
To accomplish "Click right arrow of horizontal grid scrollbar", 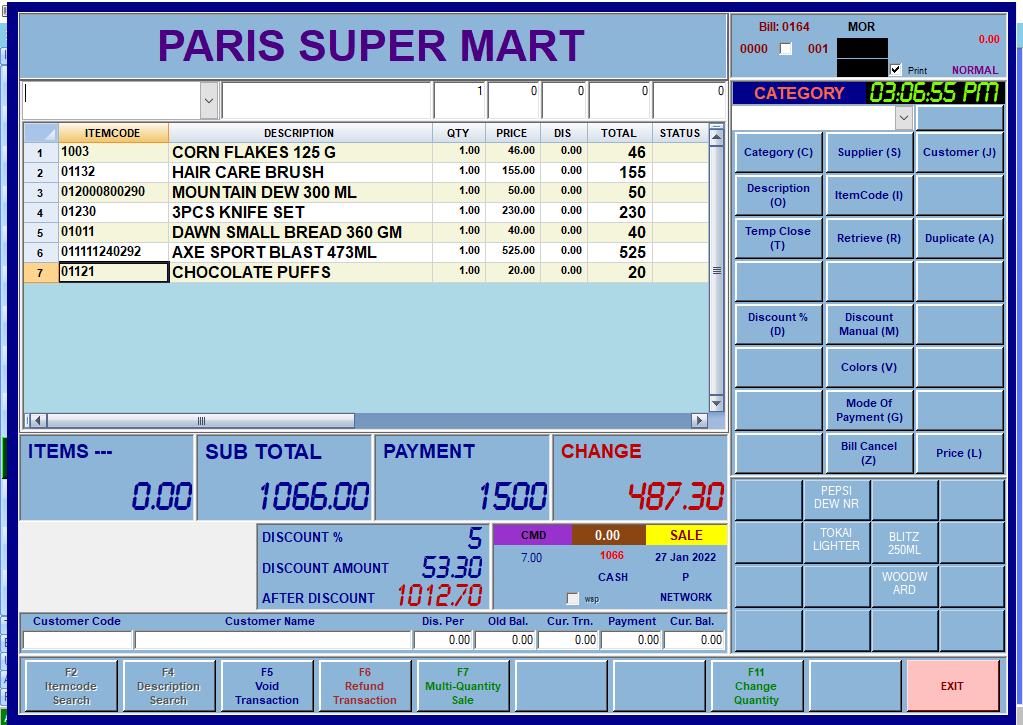I will coord(700,421).
